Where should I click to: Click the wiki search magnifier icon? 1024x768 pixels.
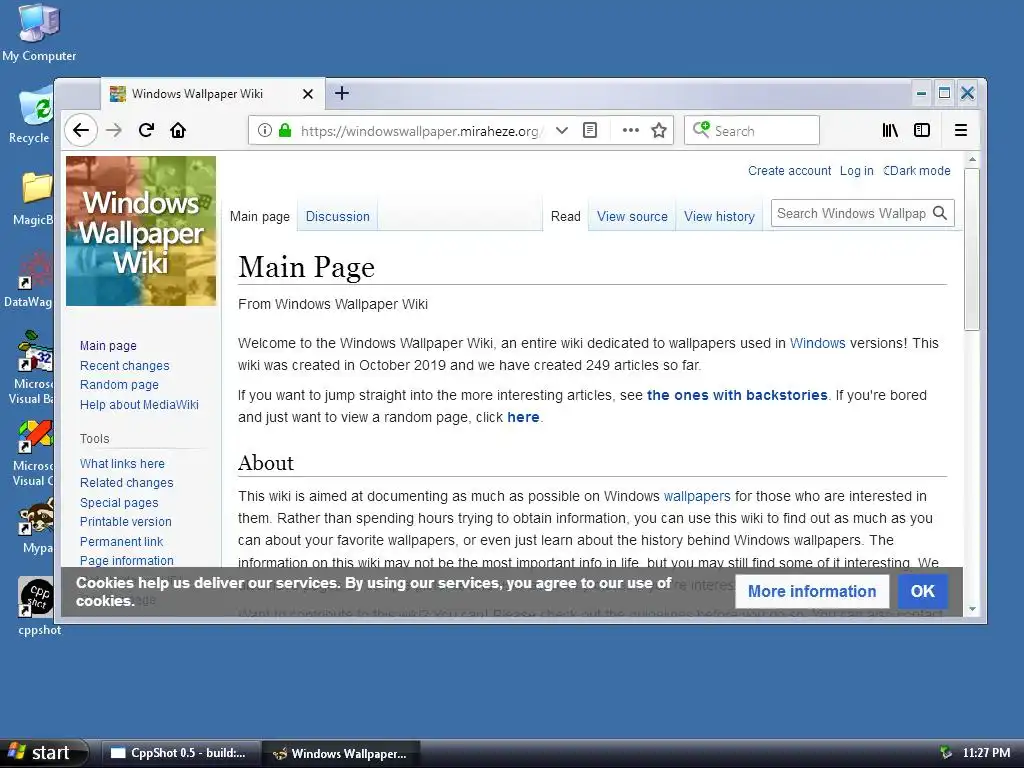point(940,214)
